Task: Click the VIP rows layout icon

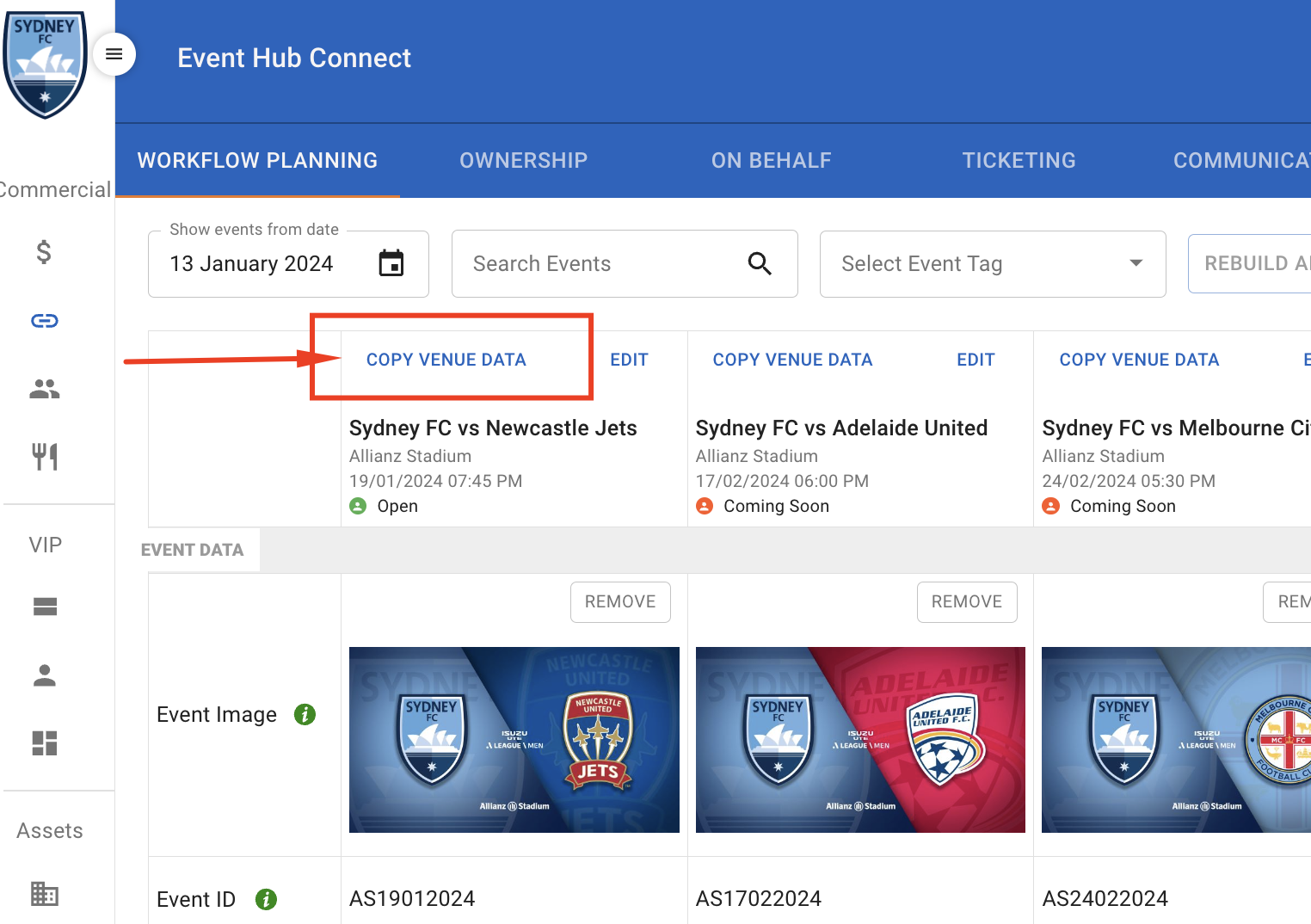Action: pos(45,607)
